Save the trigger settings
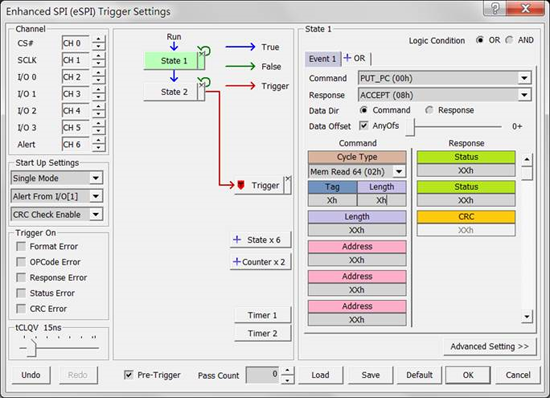 370,375
